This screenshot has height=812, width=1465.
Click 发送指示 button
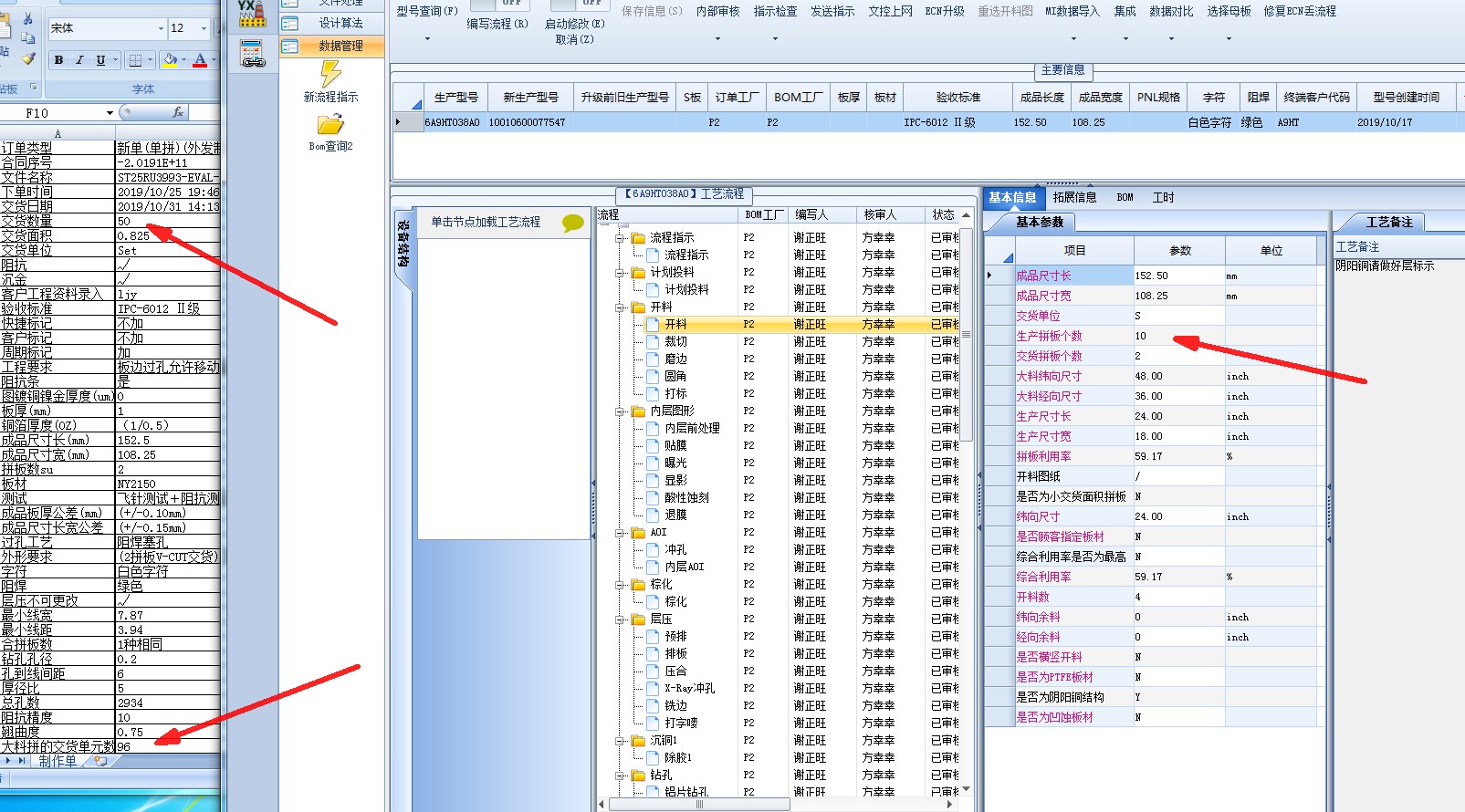tap(832, 11)
